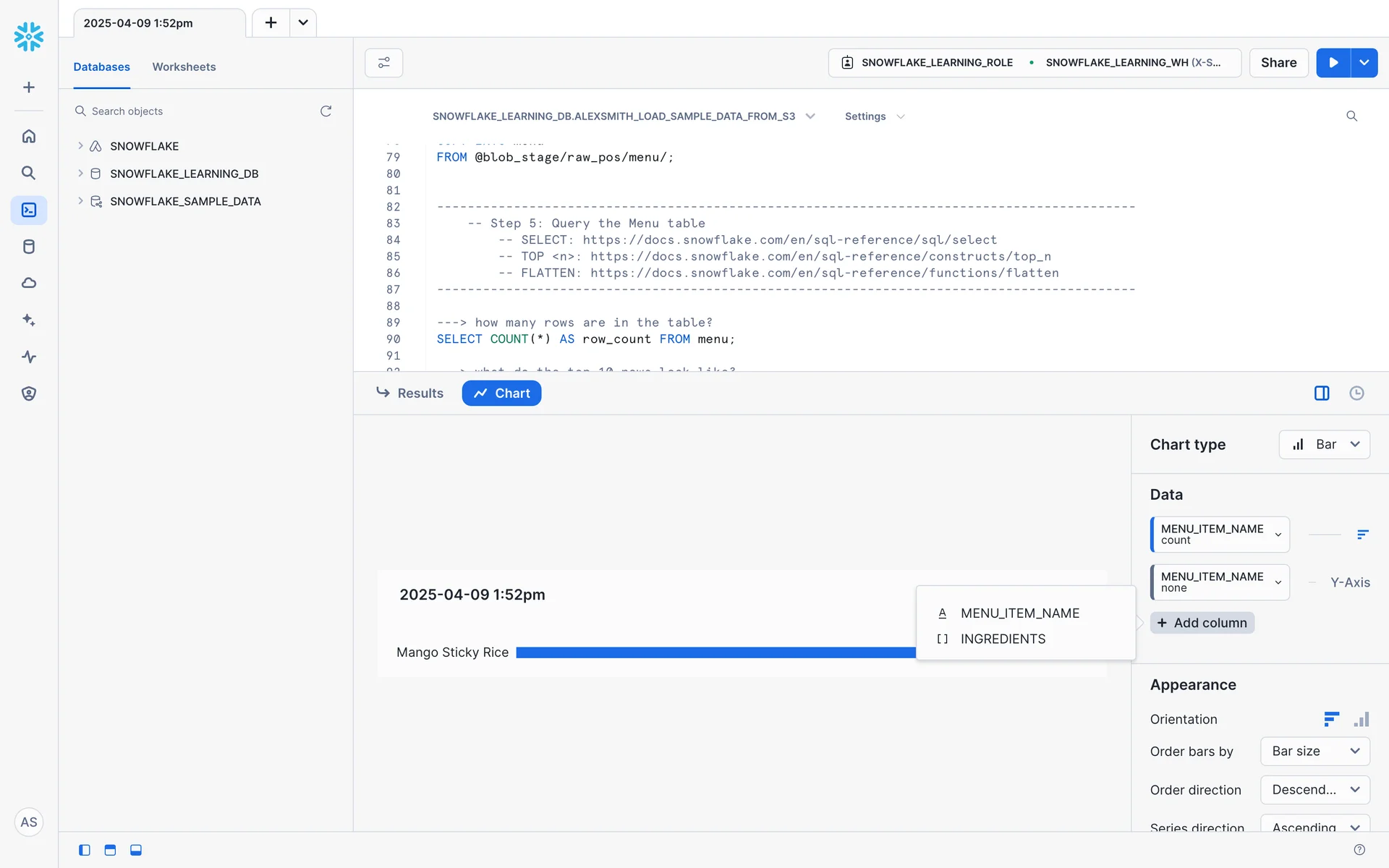Open the Monitoring activity icon in sidebar

tap(29, 357)
